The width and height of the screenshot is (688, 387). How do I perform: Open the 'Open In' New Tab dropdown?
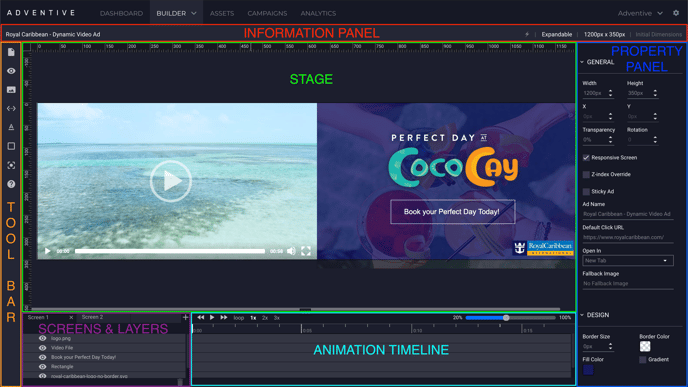627,261
